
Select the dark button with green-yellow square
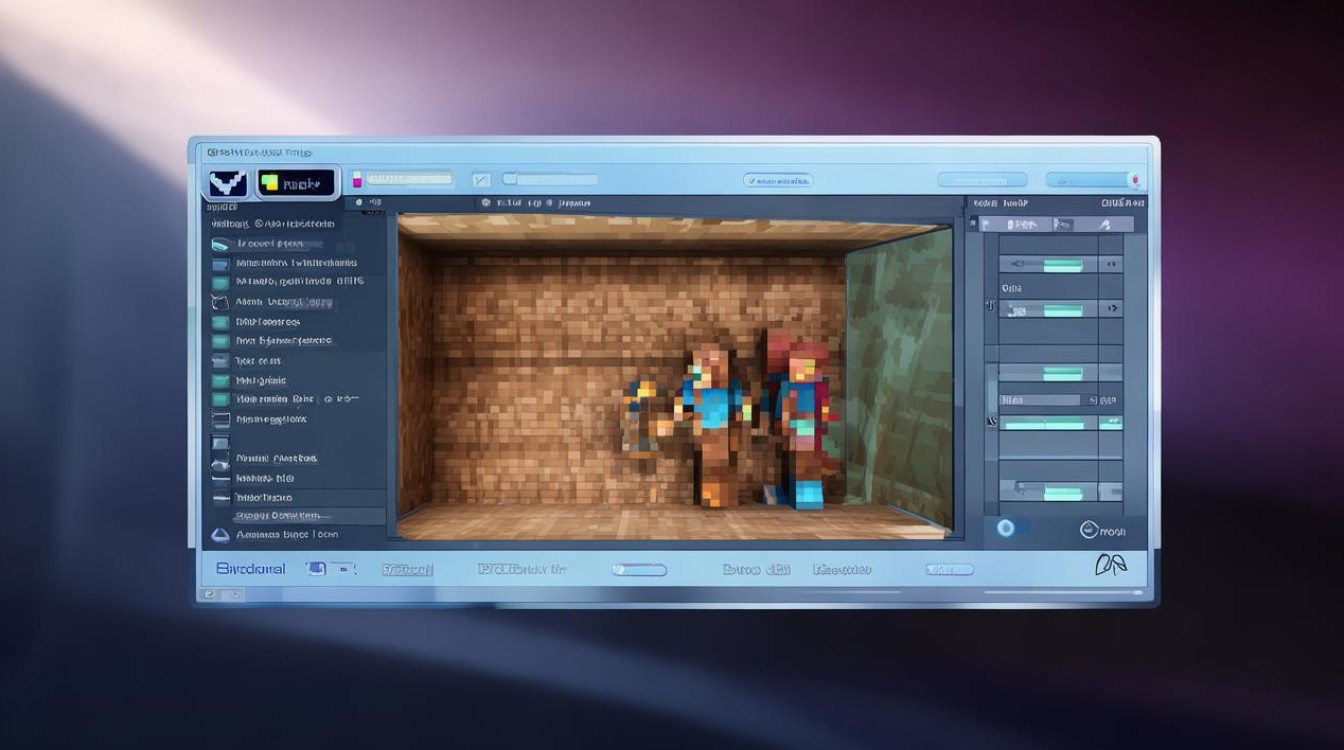[296, 183]
